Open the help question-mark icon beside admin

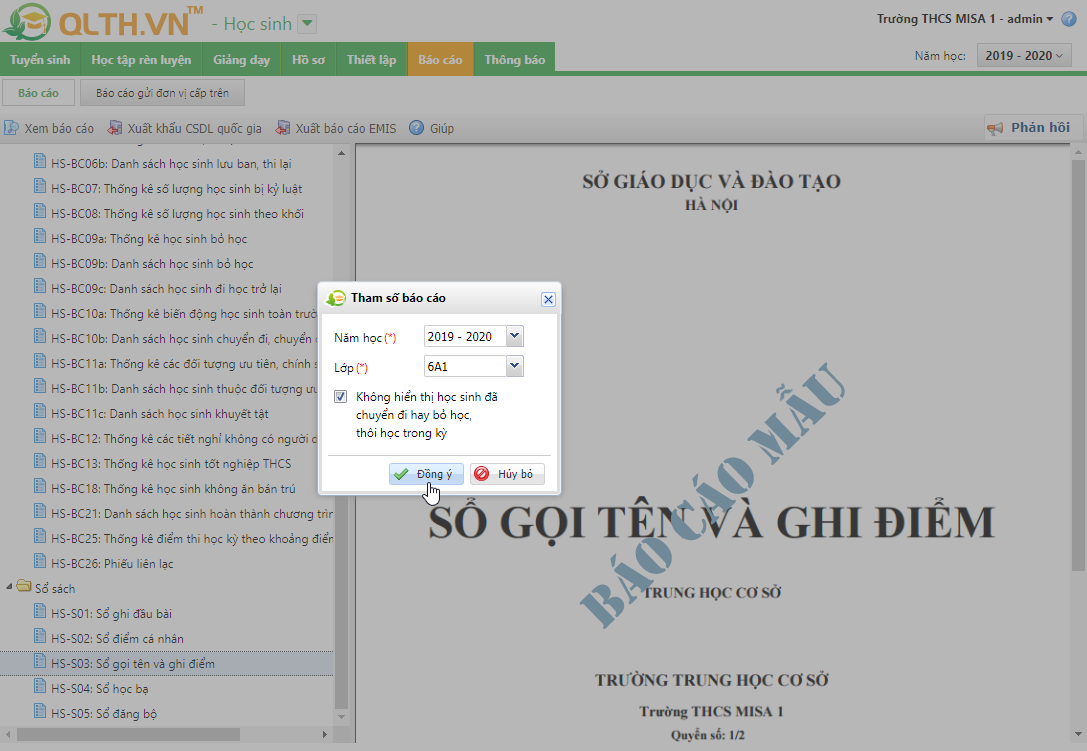pos(1068,19)
